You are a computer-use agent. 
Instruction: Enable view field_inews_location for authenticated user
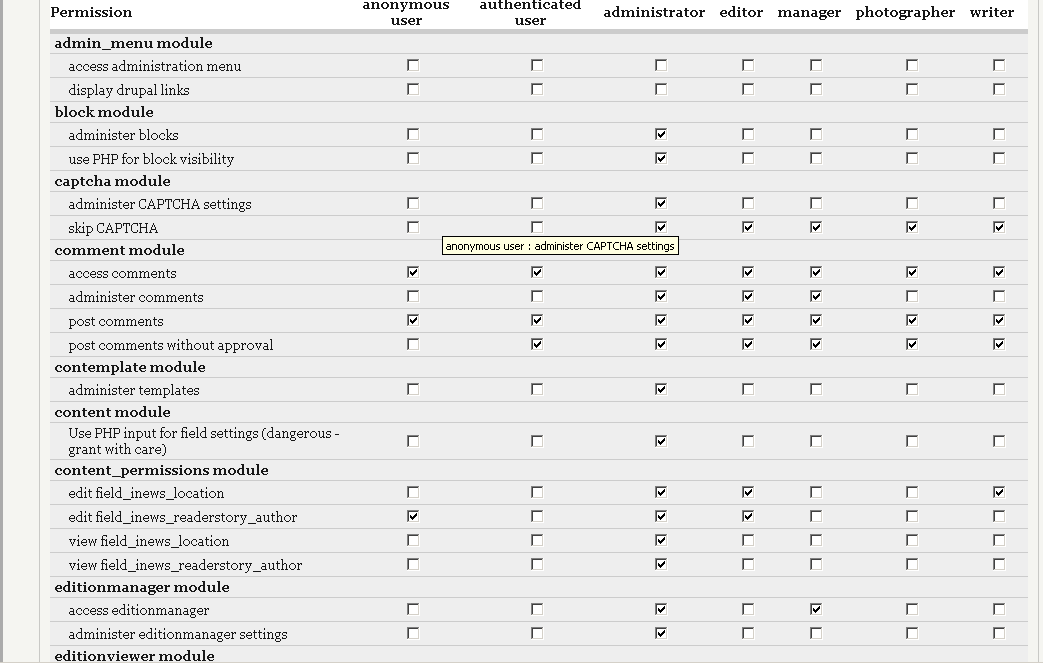coord(537,540)
